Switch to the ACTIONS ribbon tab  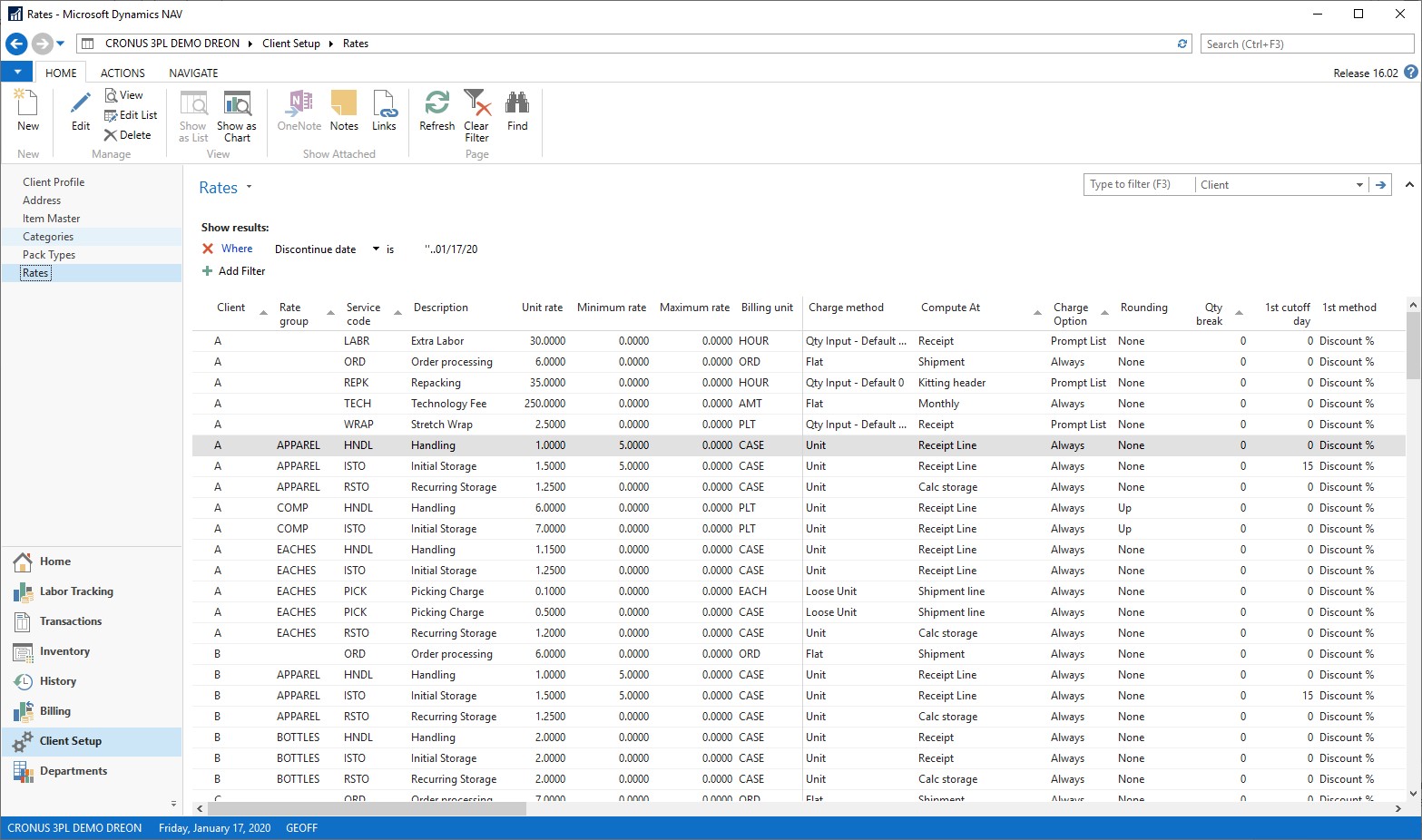click(x=123, y=73)
